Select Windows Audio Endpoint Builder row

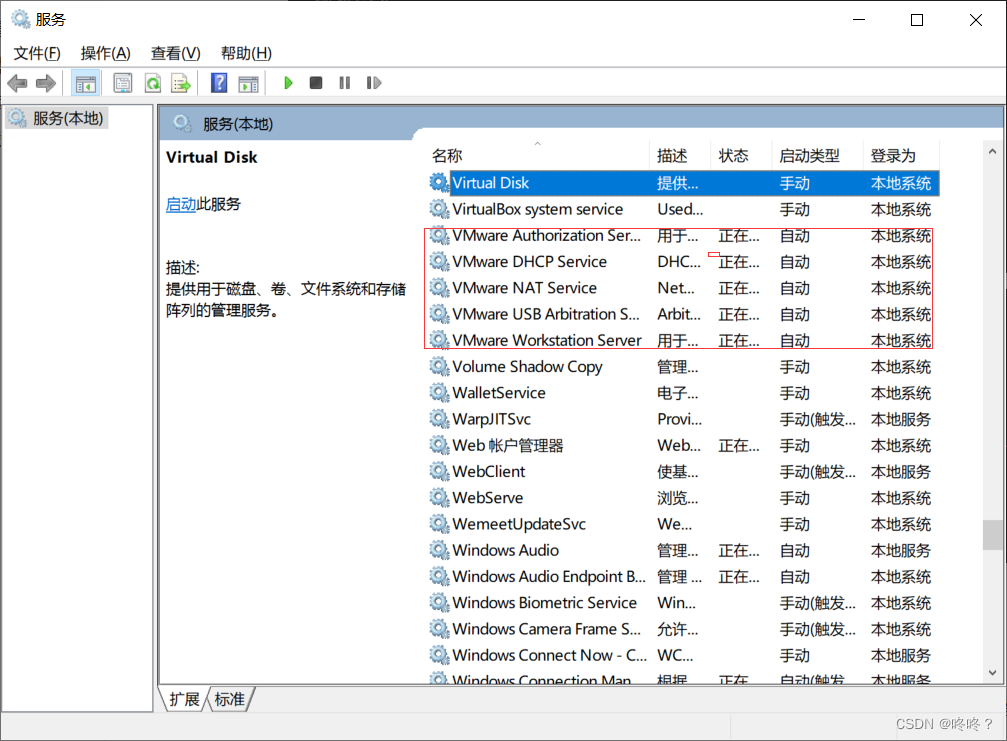point(683,577)
